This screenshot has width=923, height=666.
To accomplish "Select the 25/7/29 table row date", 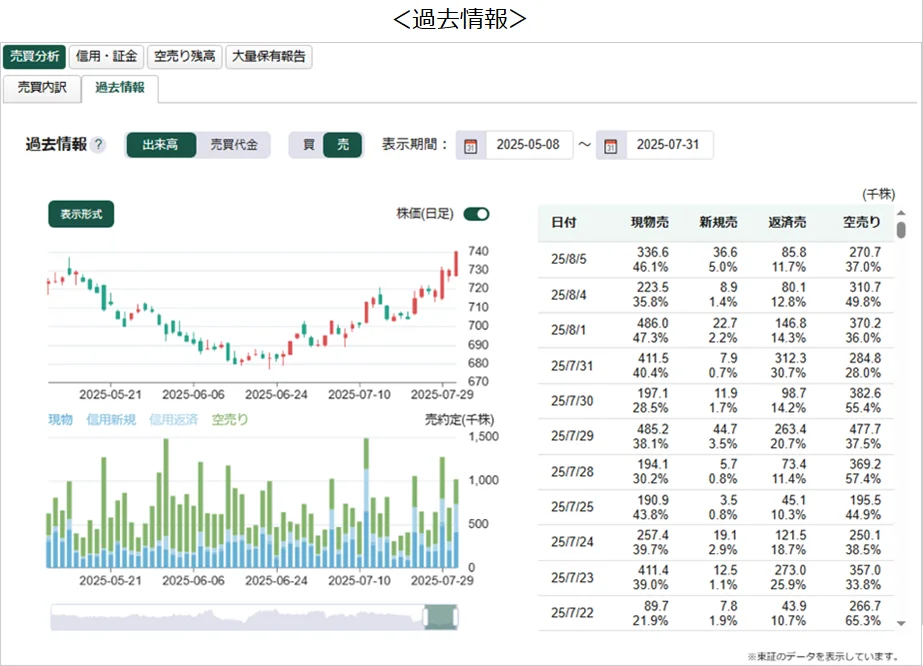I will click(x=572, y=436).
